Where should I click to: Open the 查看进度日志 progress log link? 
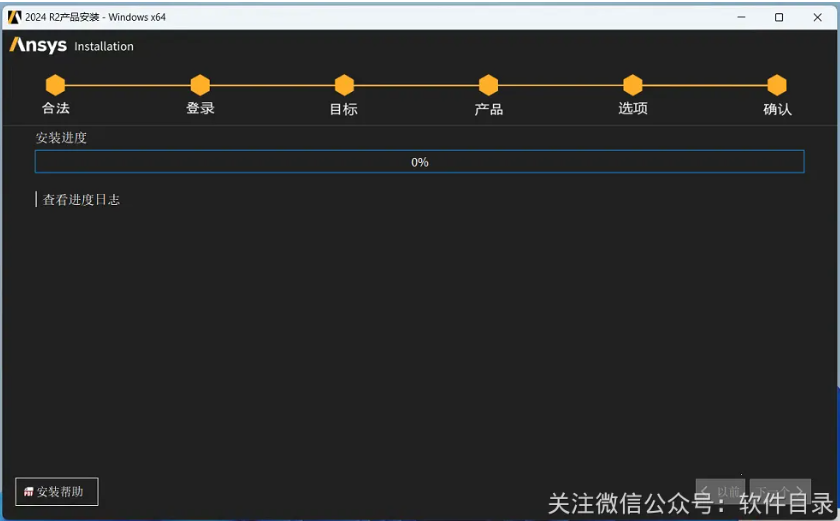point(81,200)
